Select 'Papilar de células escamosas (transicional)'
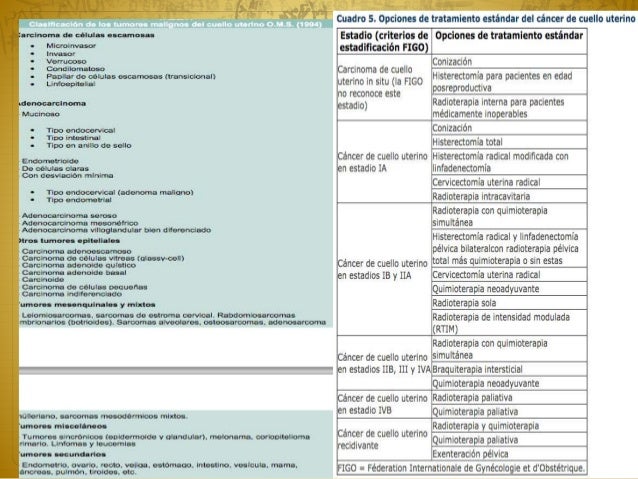The width and height of the screenshot is (638, 479). click(x=131, y=76)
